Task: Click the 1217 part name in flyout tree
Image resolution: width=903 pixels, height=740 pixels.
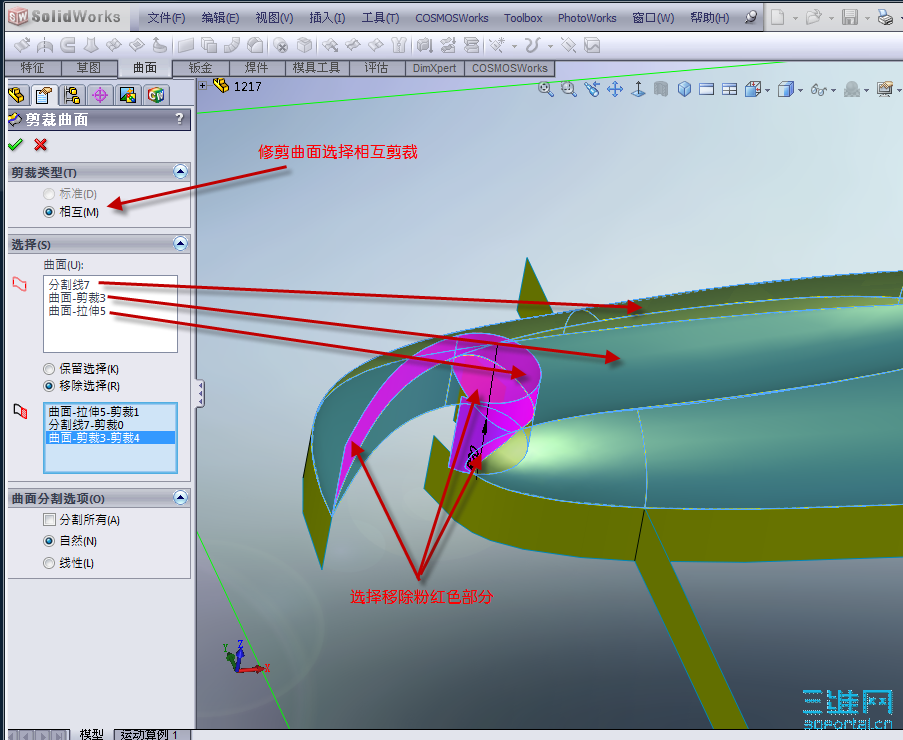Action: tap(248, 86)
